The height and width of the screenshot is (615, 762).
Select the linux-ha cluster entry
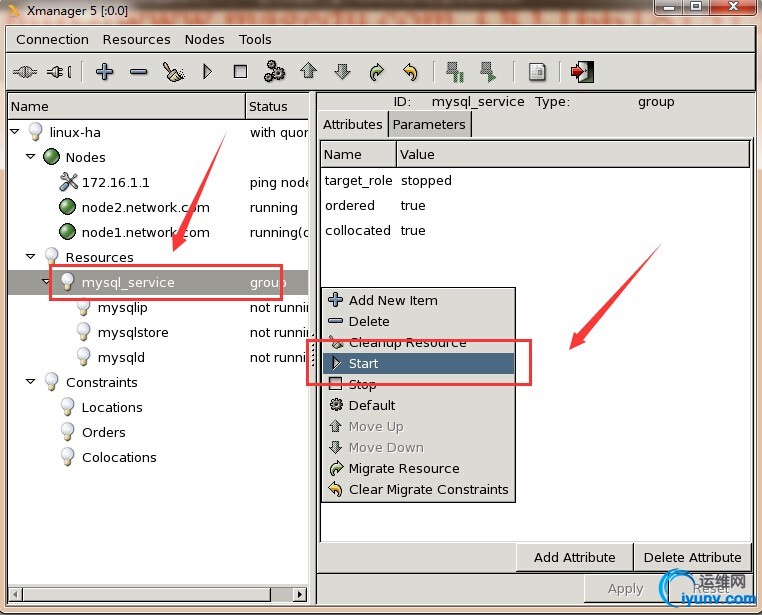click(75, 132)
